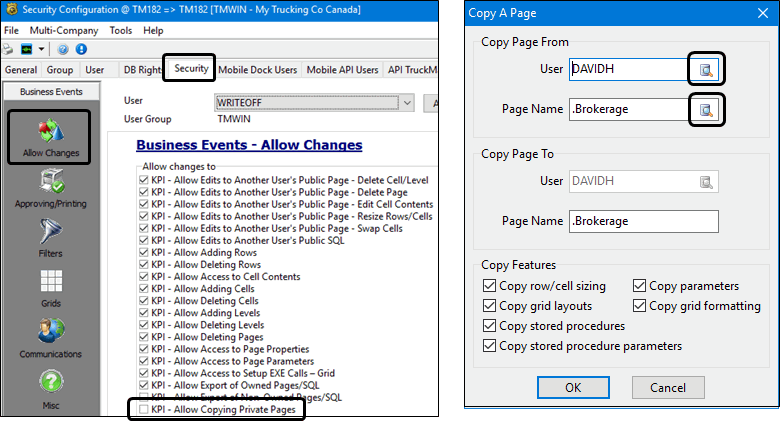Open the Help menu
Screen dimensions: 780x421
point(153,30)
